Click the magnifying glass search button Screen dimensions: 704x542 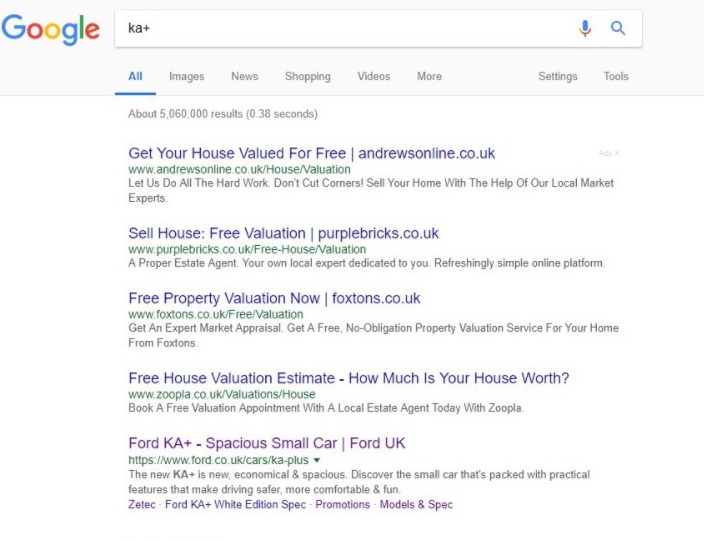(618, 28)
